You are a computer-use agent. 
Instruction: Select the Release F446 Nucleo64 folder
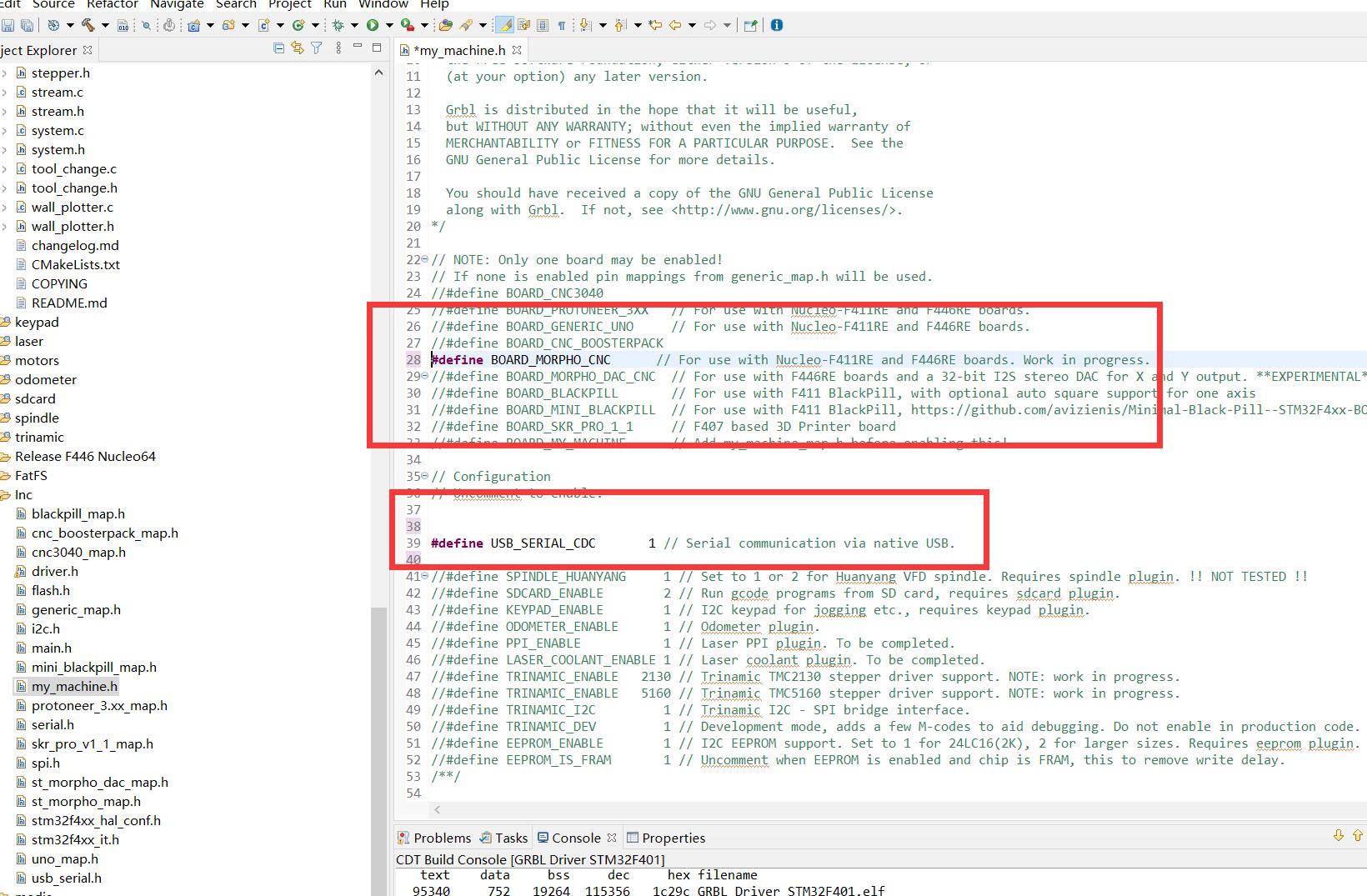[x=85, y=456]
